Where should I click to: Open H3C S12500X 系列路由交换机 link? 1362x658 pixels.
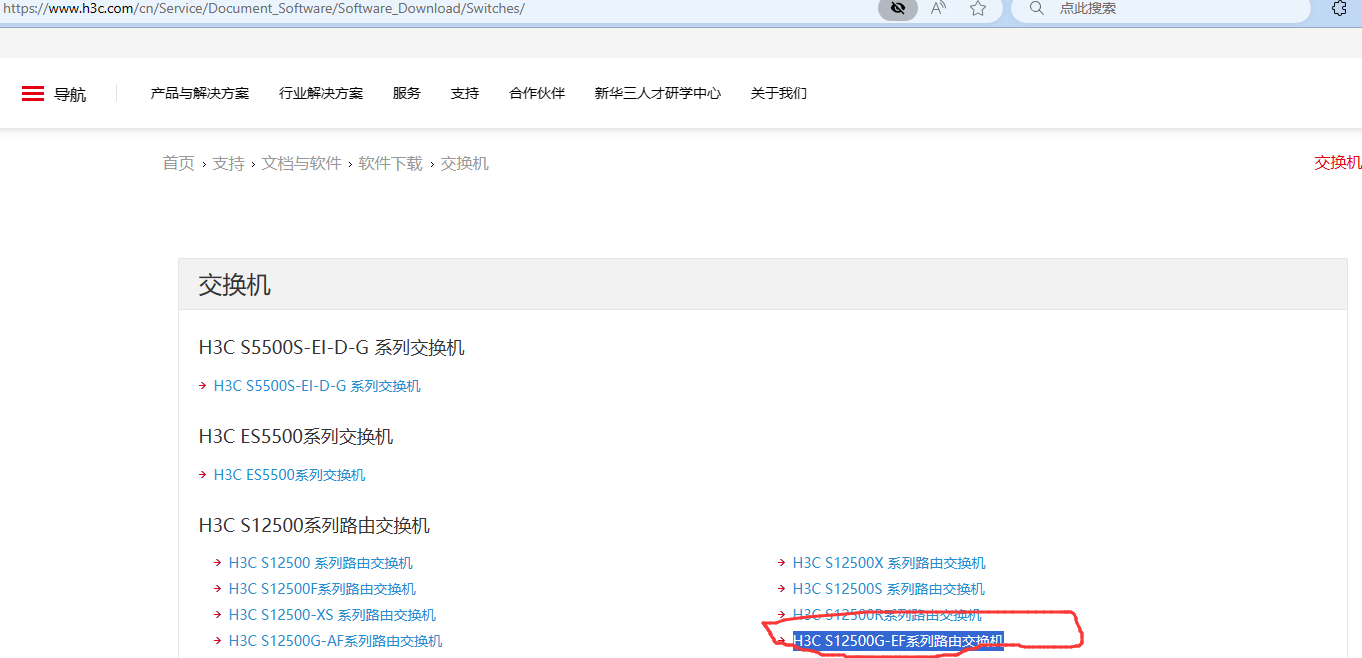[889, 563]
